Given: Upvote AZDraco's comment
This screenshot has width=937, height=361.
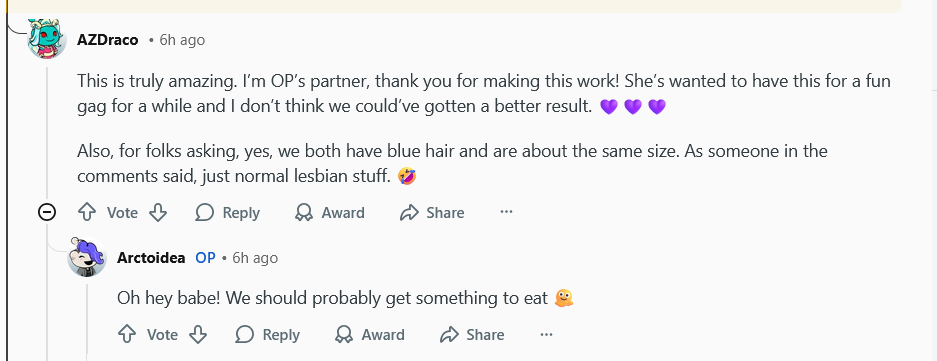Looking at the screenshot, I should [x=87, y=213].
